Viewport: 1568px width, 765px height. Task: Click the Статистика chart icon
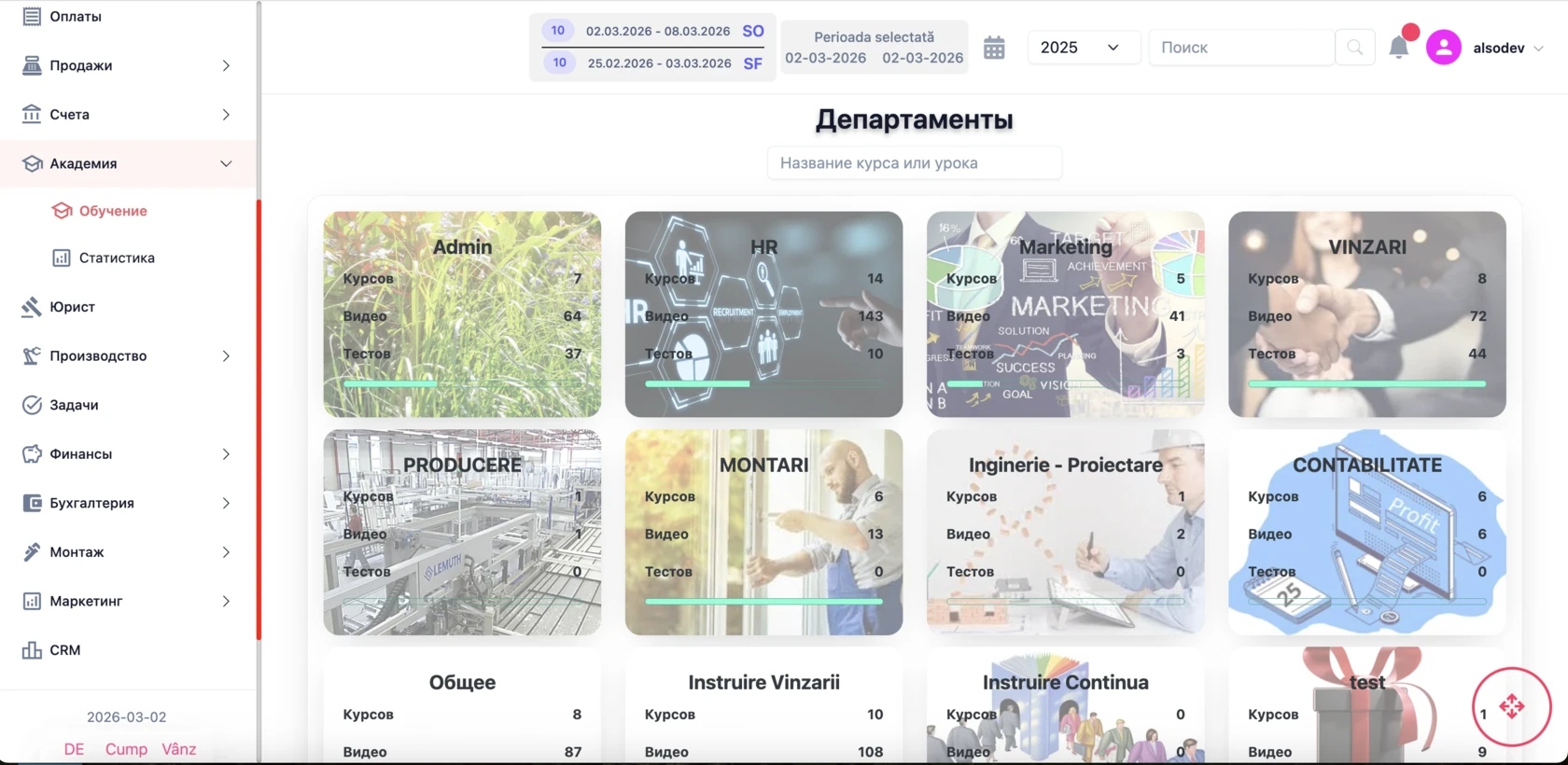(62, 257)
